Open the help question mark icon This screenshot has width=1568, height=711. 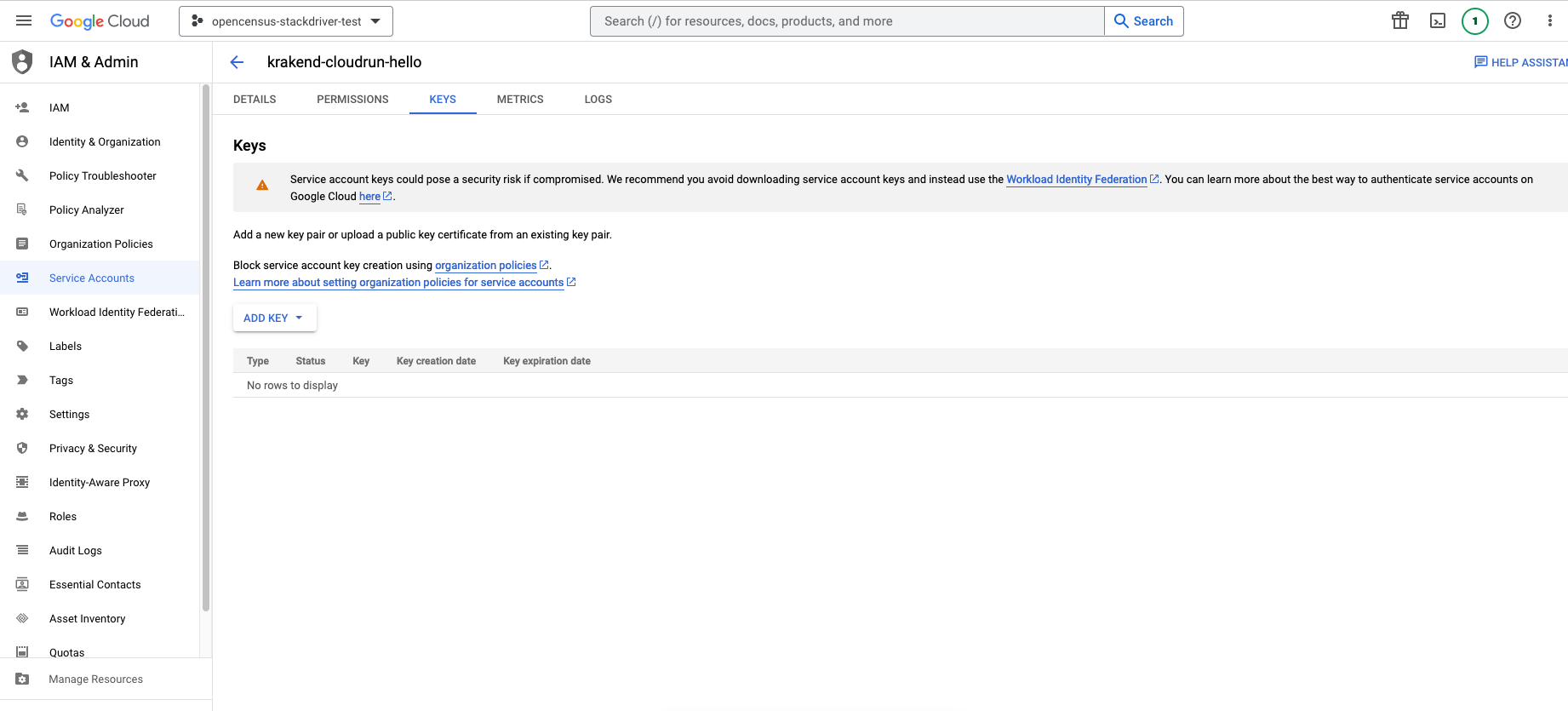coord(1513,21)
